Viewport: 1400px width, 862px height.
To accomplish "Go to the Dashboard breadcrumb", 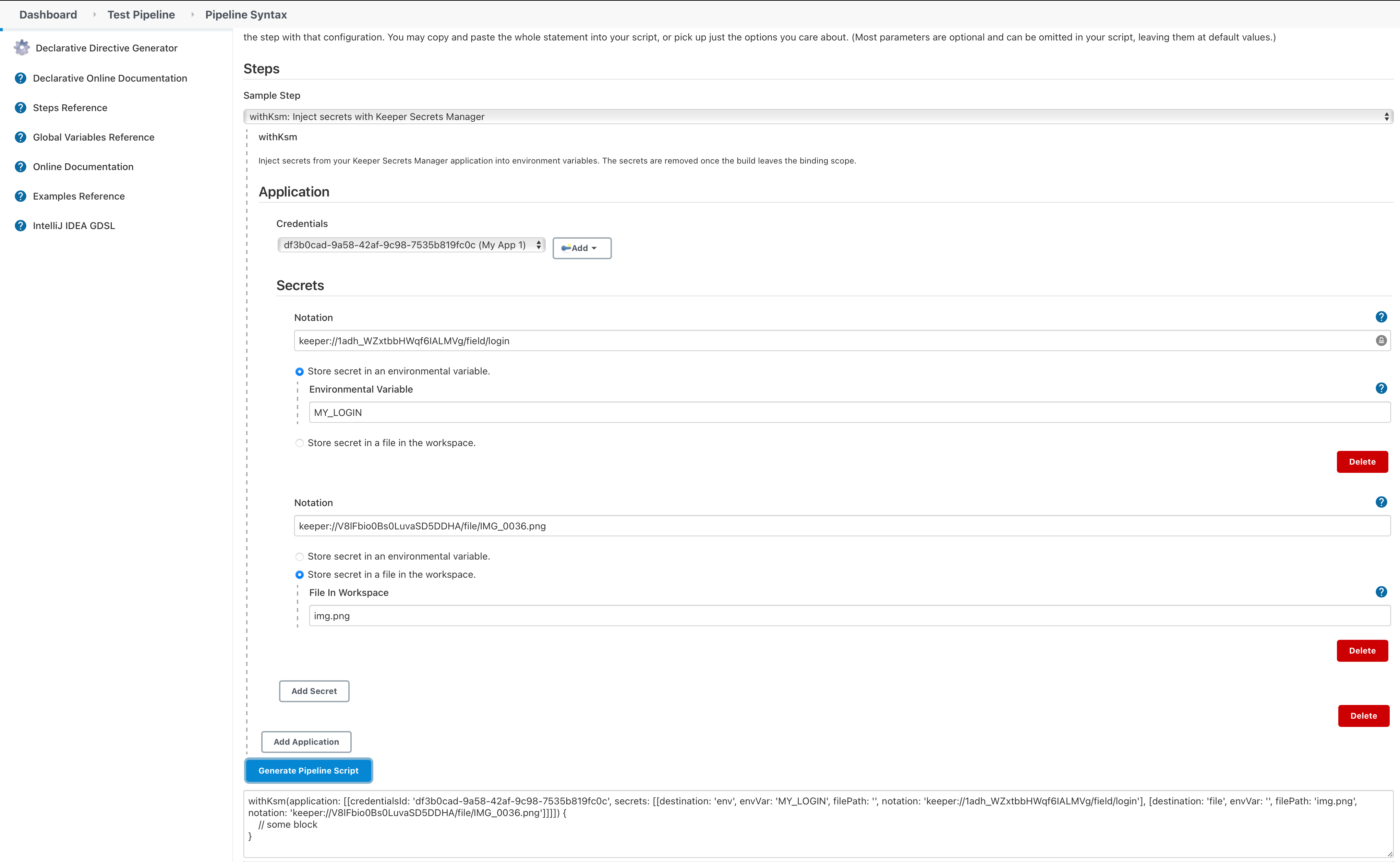I will tap(48, 15).
